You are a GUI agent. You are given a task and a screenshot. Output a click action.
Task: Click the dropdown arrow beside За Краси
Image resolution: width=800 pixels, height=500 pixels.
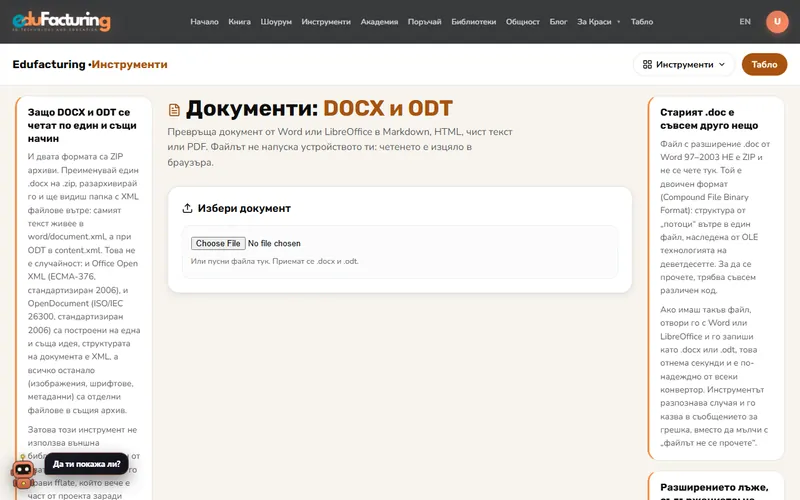pyautogui.click(x=618, y=22)
